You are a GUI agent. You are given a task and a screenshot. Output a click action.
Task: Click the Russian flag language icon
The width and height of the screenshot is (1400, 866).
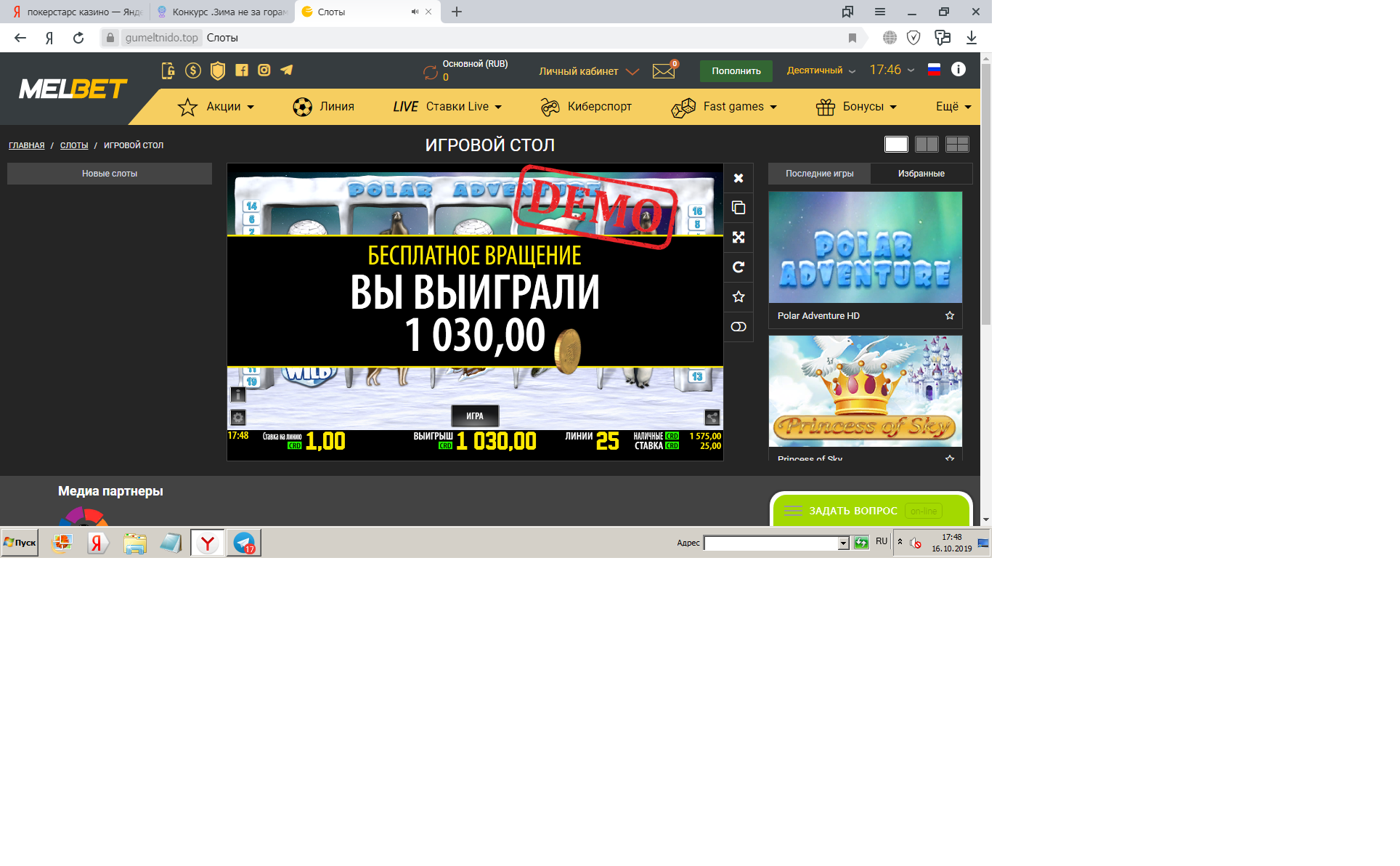click(935, 70)
